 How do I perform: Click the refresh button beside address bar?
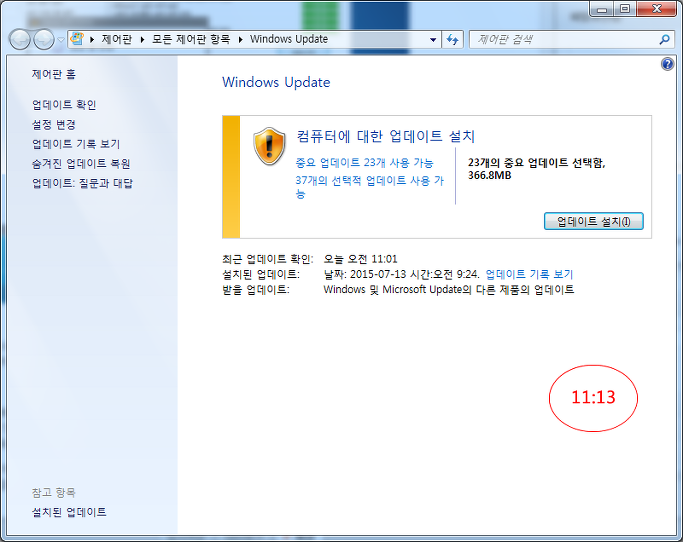click(x=453, y=40)
